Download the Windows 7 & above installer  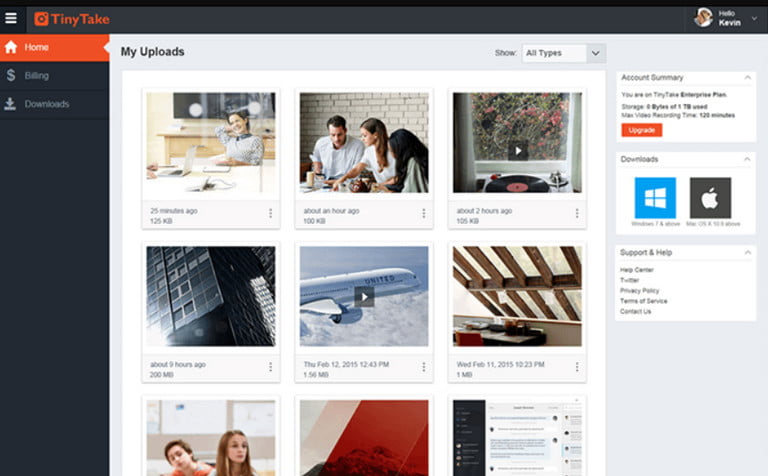point(655,198)
